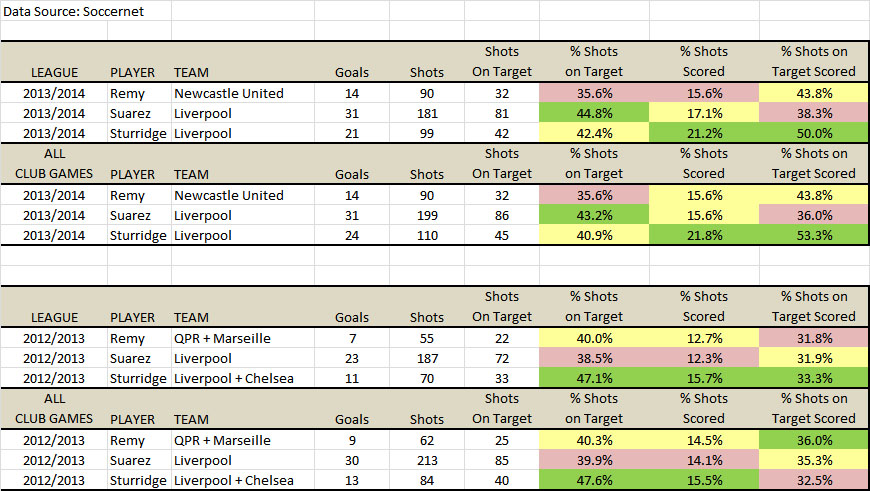Select the yellow 17.1% cell for Suarez
Screen dimensions: 870x491
(704, 113)
